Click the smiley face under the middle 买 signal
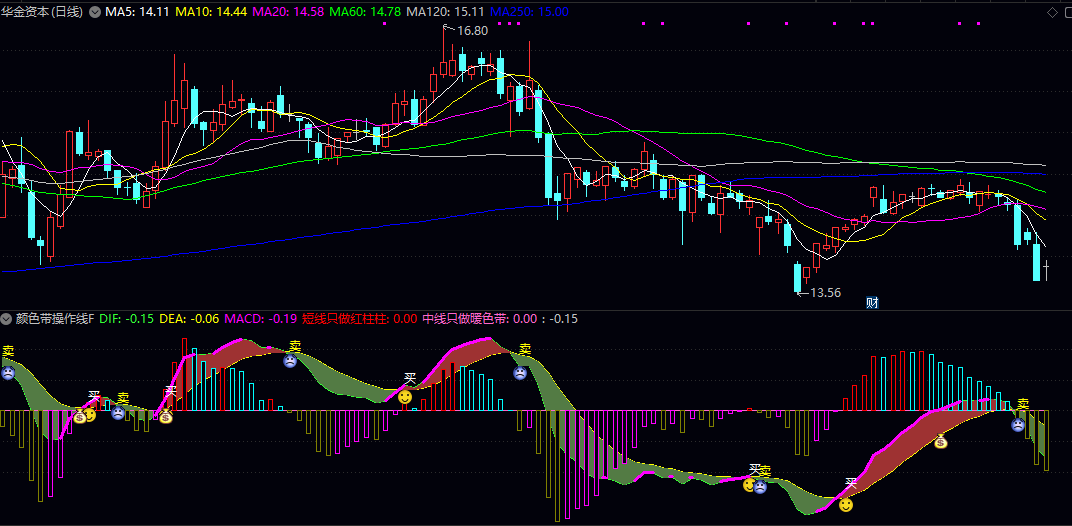This screenshot has height=526, width=1072. [405, 397]
